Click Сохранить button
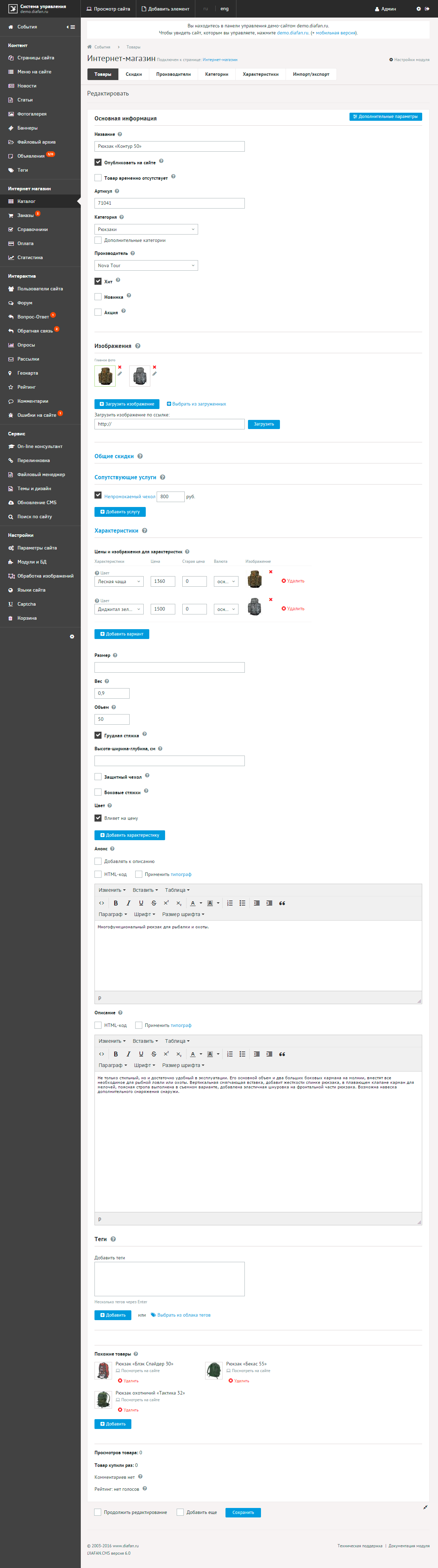Screen dimensions: 438x1568 [243, 1513]
